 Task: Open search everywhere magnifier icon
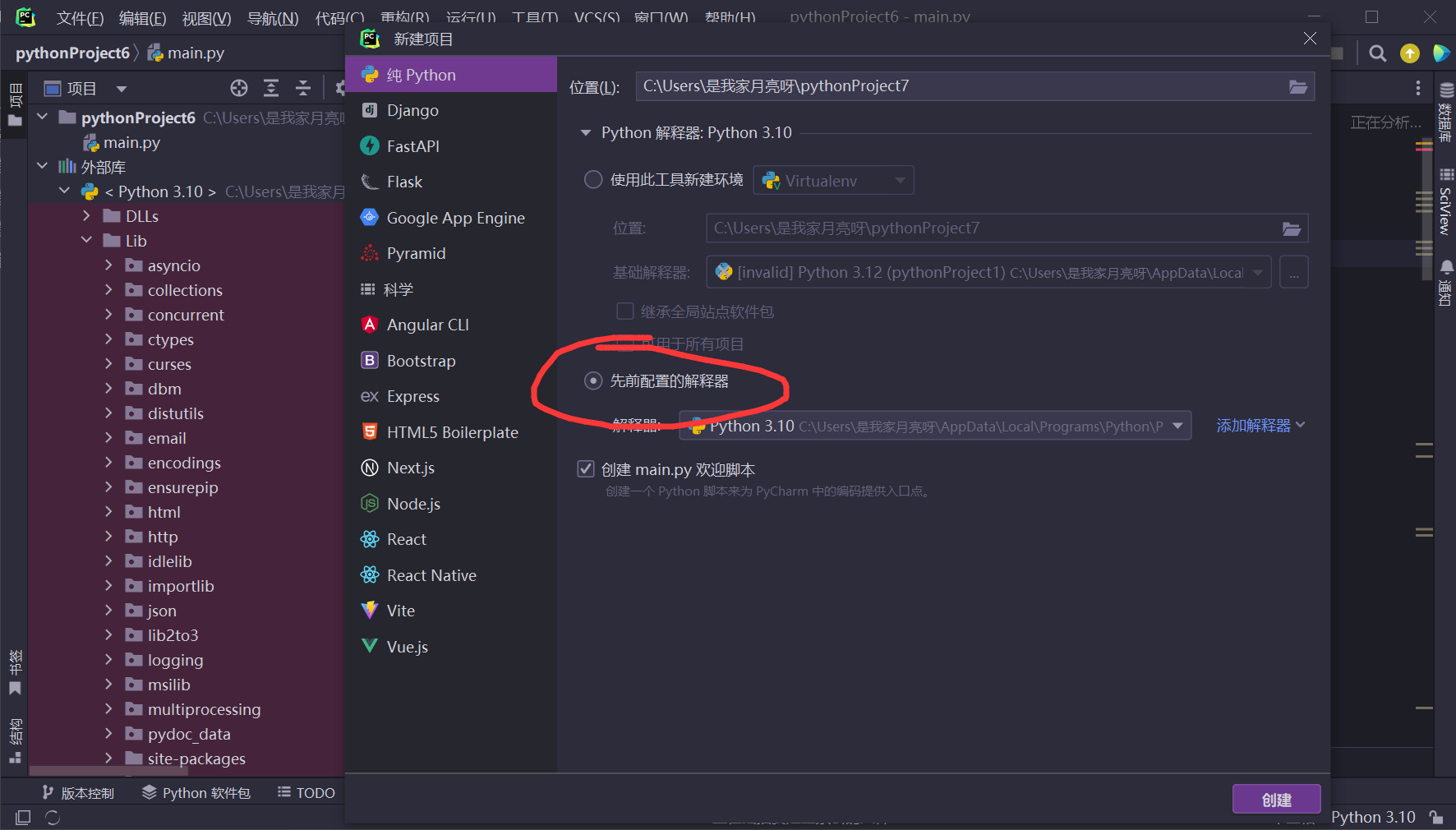point(1378,53)
